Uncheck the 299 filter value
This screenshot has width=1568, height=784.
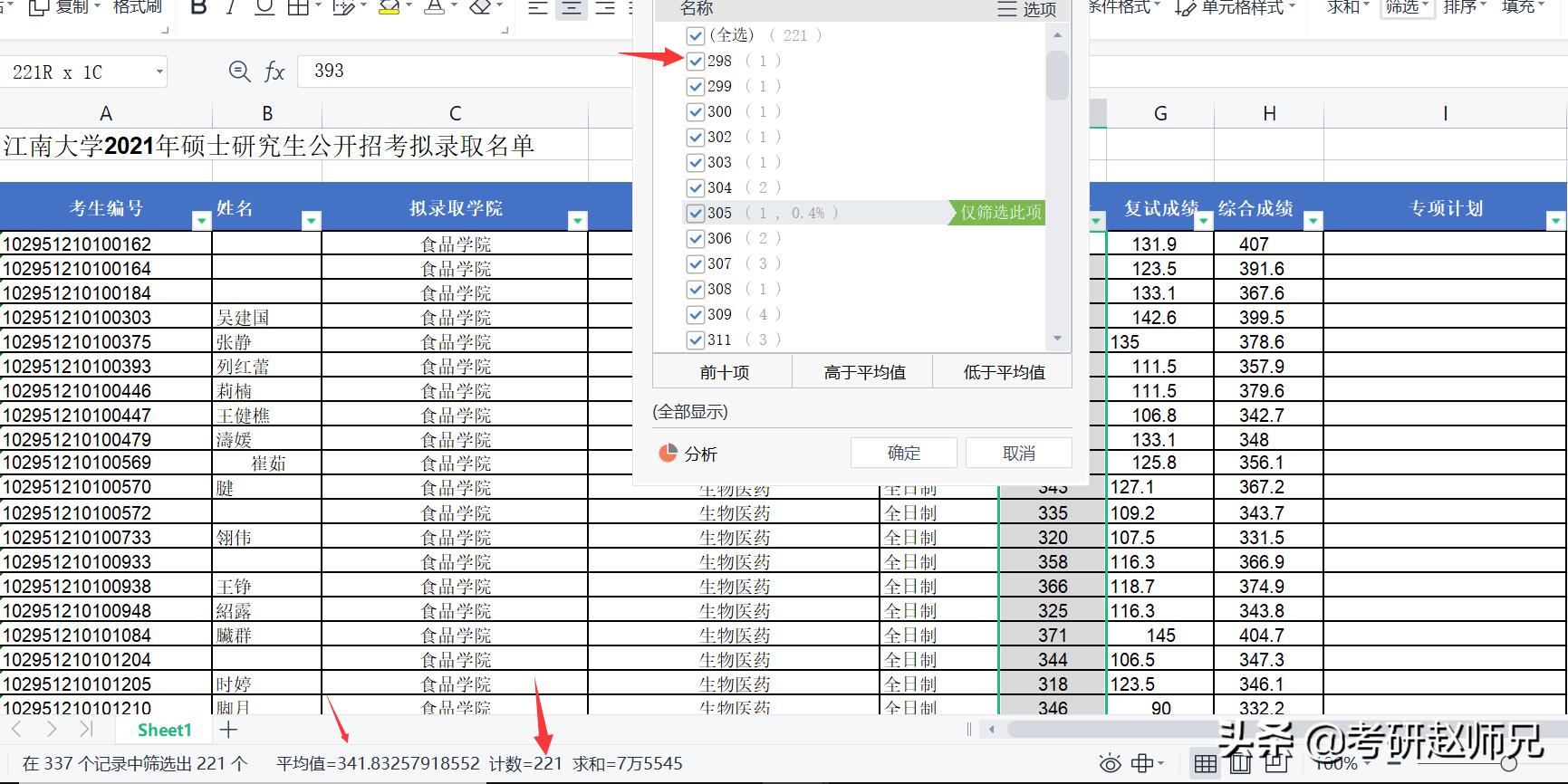click(x=696, y=86)
